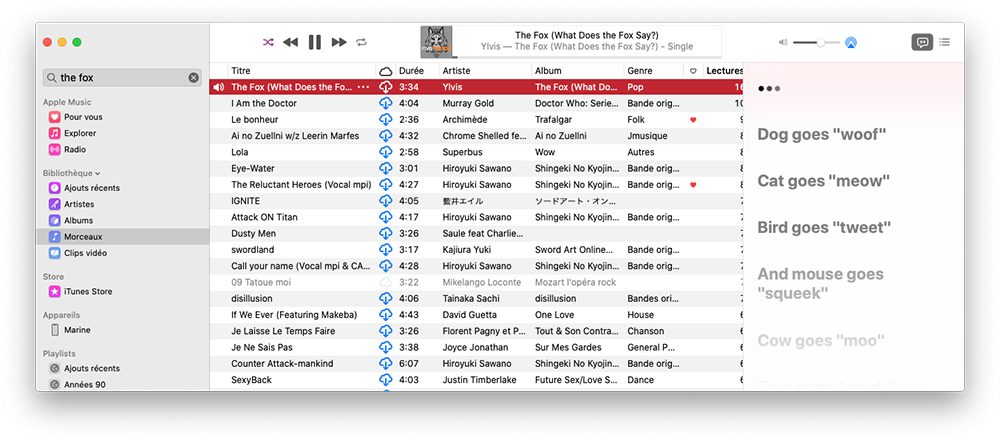Open more options for The Fox row
The image size is (1000, 440).
coord(364,87)
